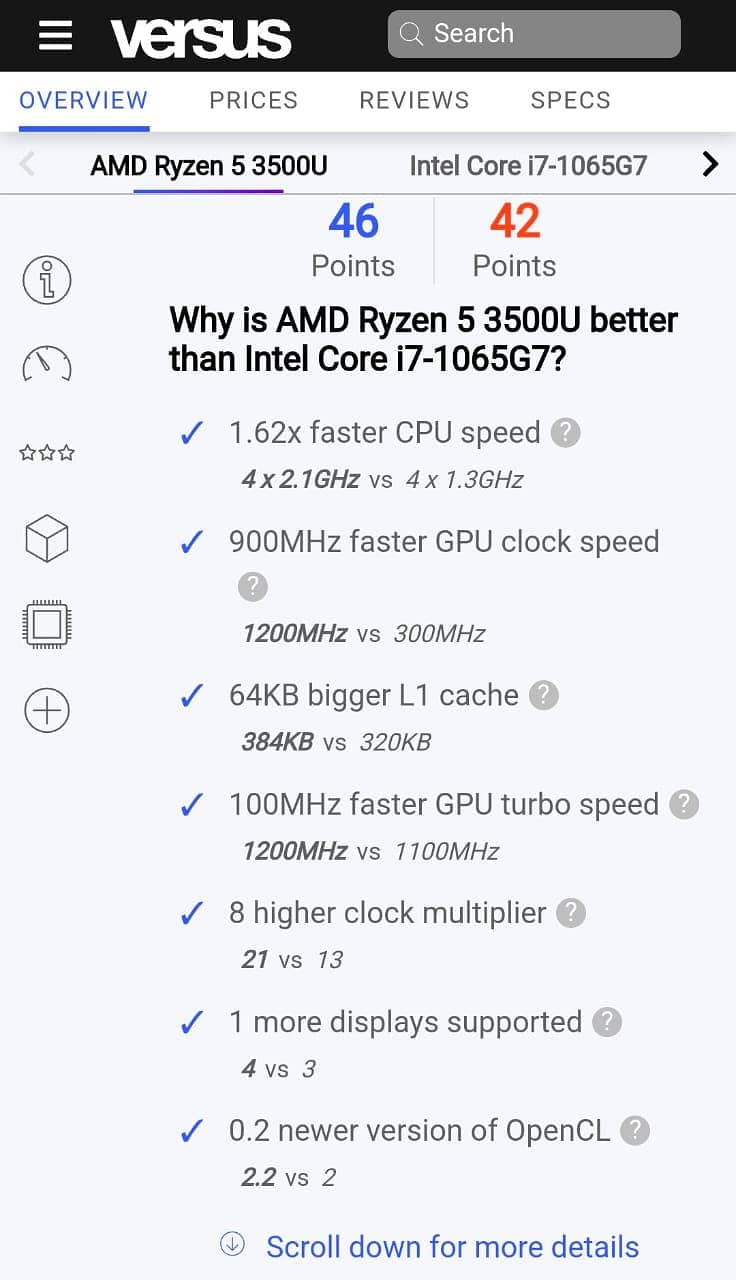Open performance speedometer sidebar icon
736x1280 pixels.
47,365
